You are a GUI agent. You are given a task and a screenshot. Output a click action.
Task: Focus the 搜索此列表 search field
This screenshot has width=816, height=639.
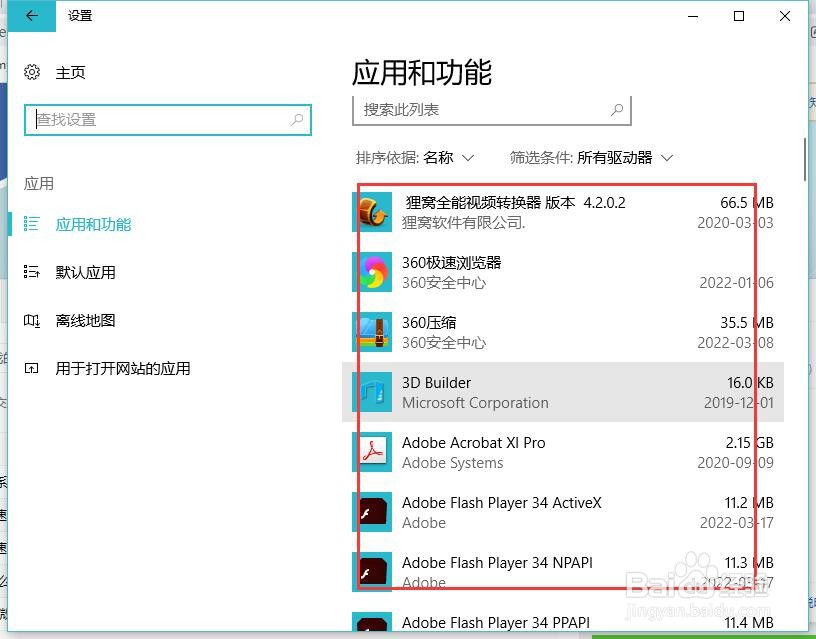point(492,110)
